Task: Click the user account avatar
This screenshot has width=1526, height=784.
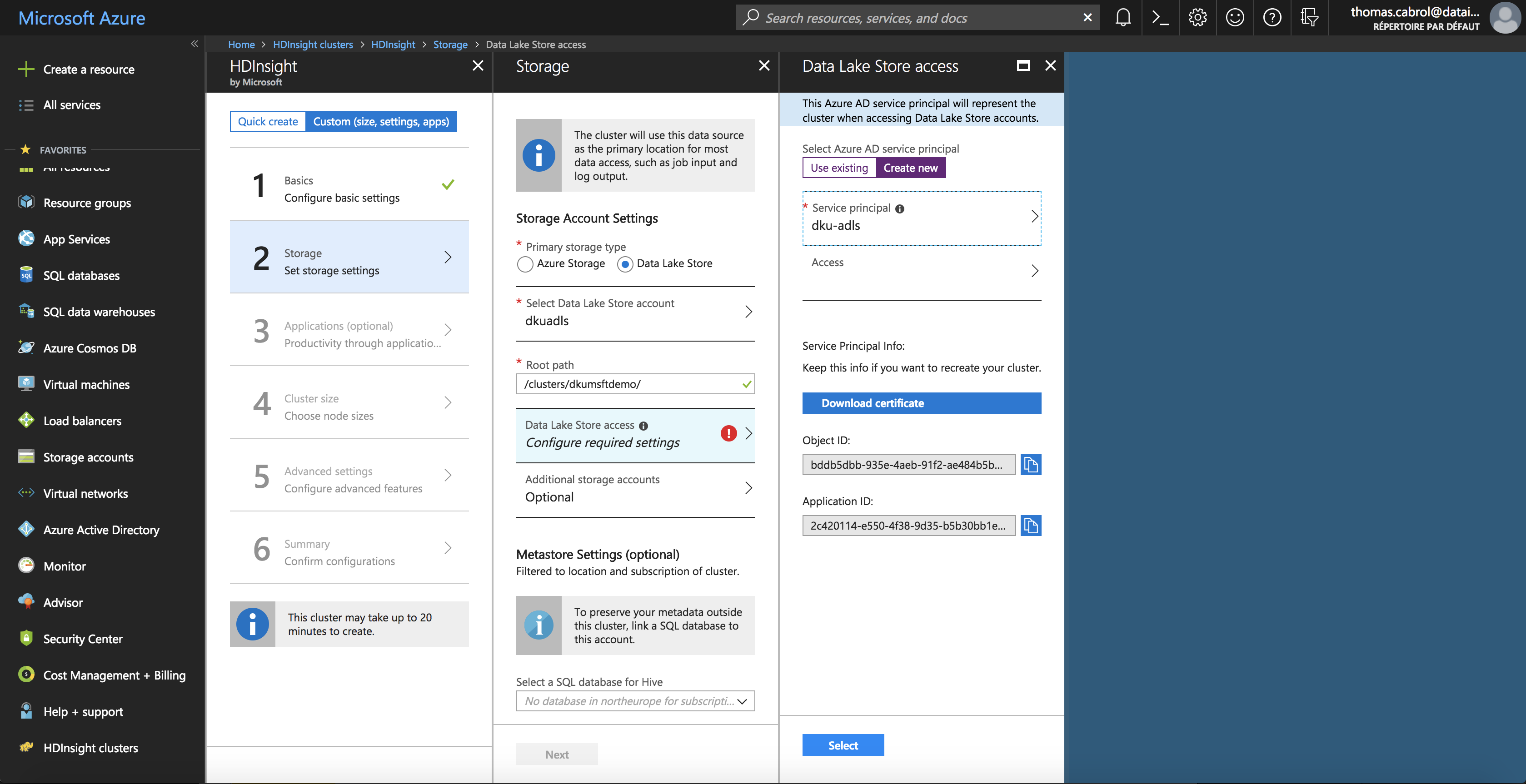Action: [x=1505, y=18]
